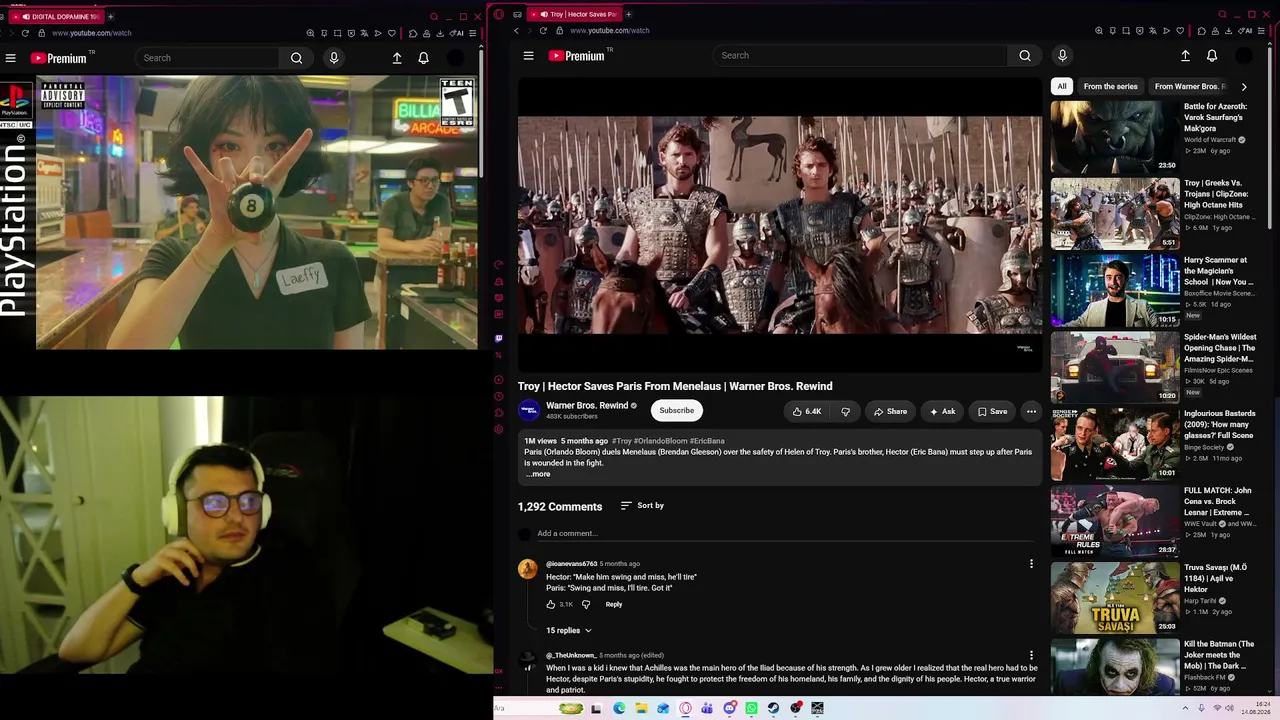Toggle the heart bookmark icon in the Digital Dopamine window
This screenshot has width=1280, height=720.
(x=391, y=33)
